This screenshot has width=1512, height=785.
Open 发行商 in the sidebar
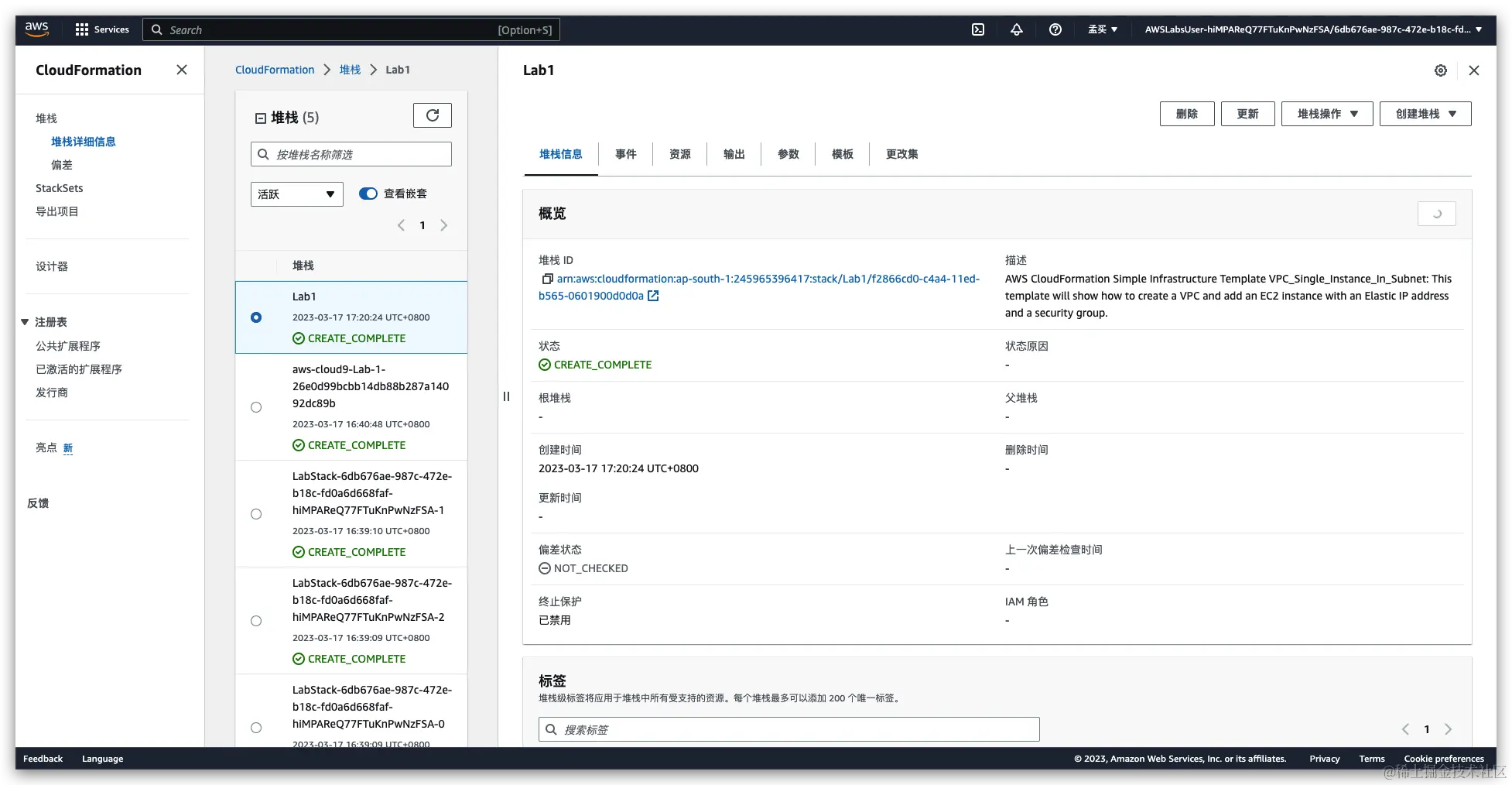tap(52, 392)
